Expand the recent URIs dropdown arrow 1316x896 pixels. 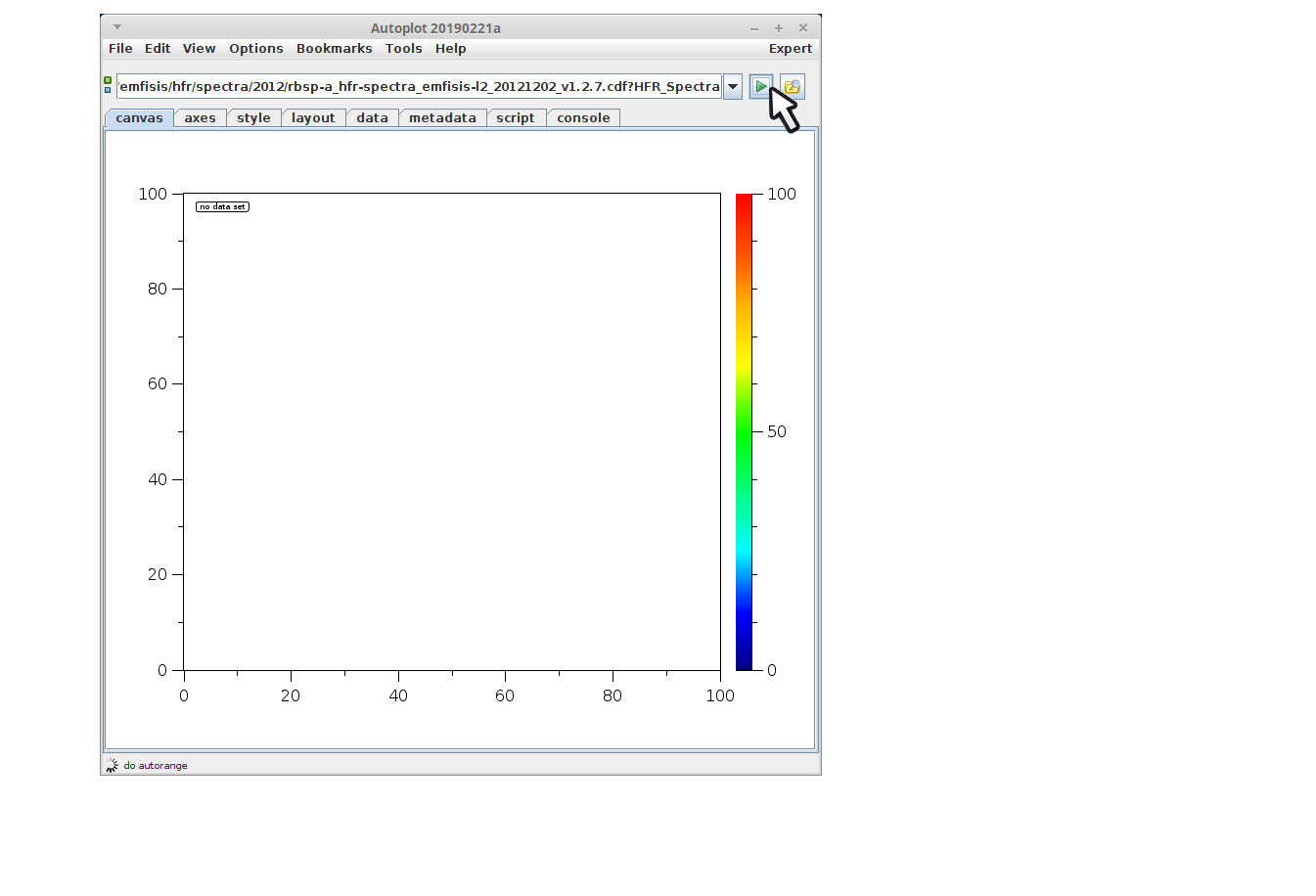(733, 87)
